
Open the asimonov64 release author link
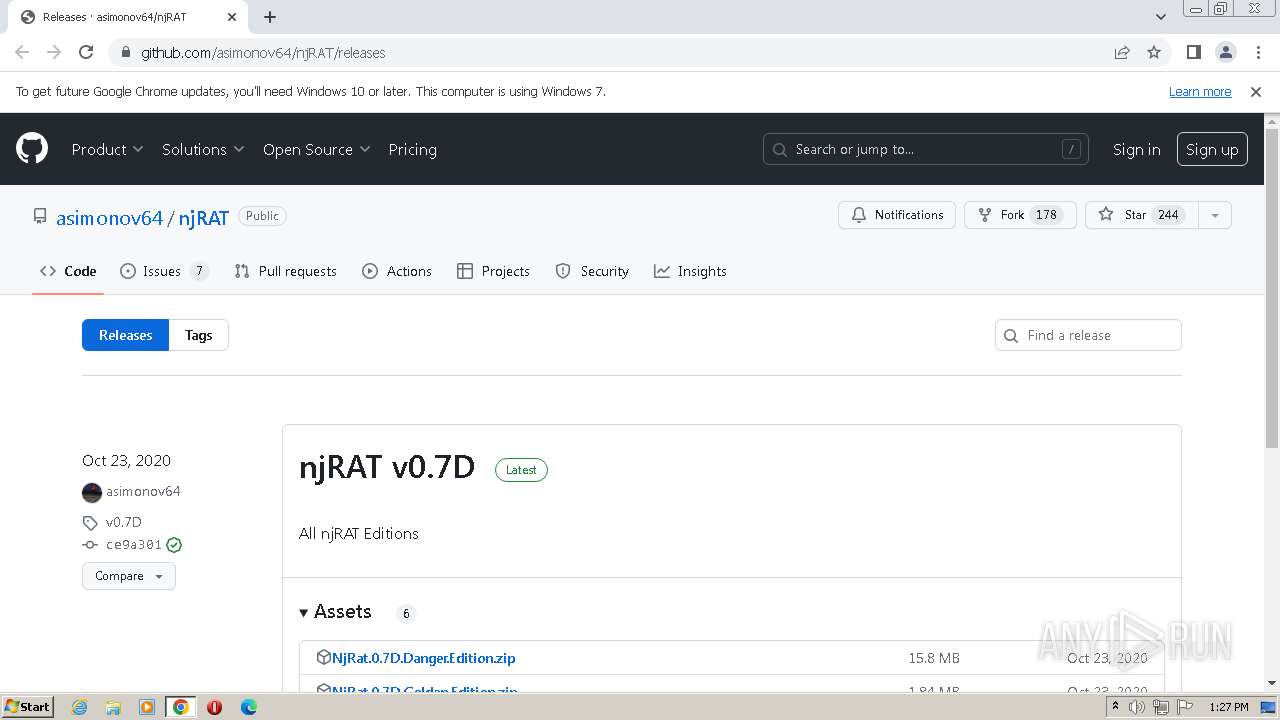point(143,491)
